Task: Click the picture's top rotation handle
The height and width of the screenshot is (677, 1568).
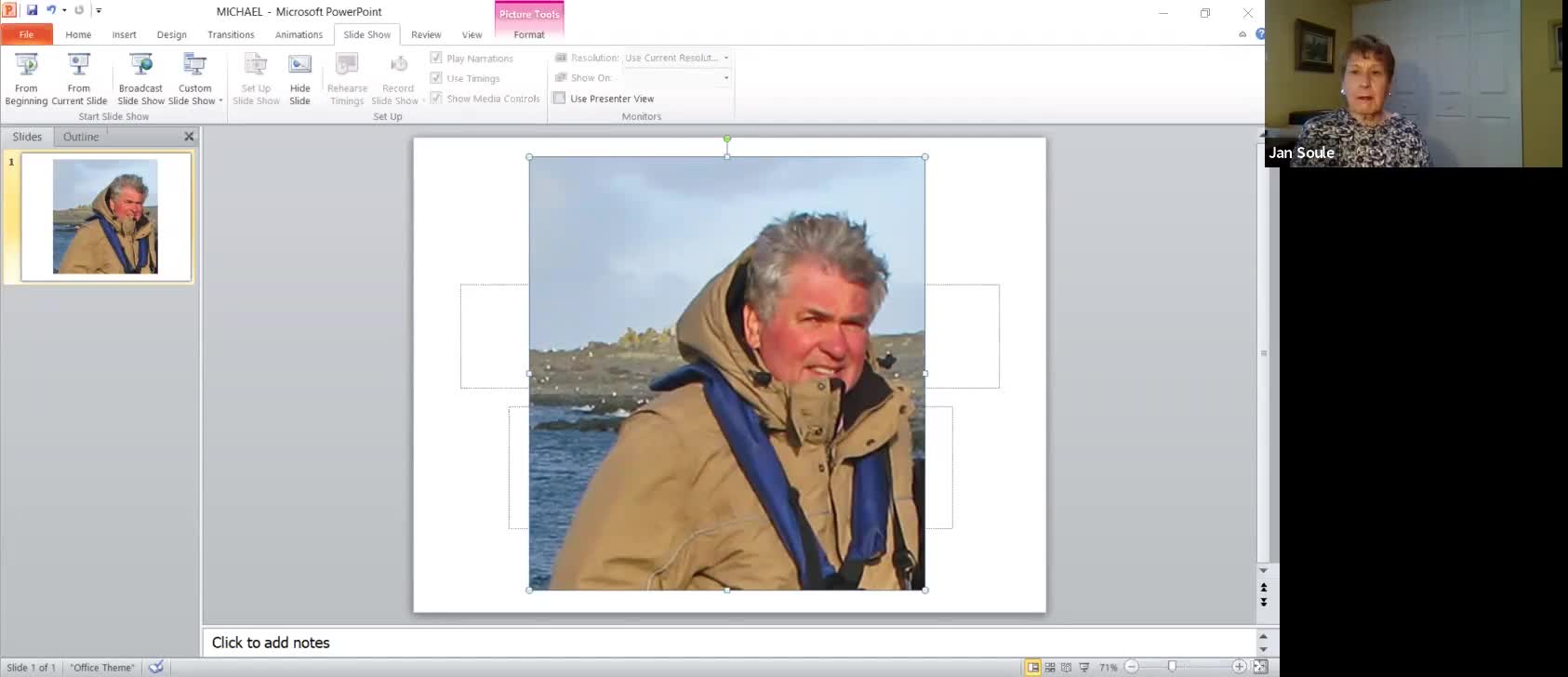Action: [x=727, y=139]
